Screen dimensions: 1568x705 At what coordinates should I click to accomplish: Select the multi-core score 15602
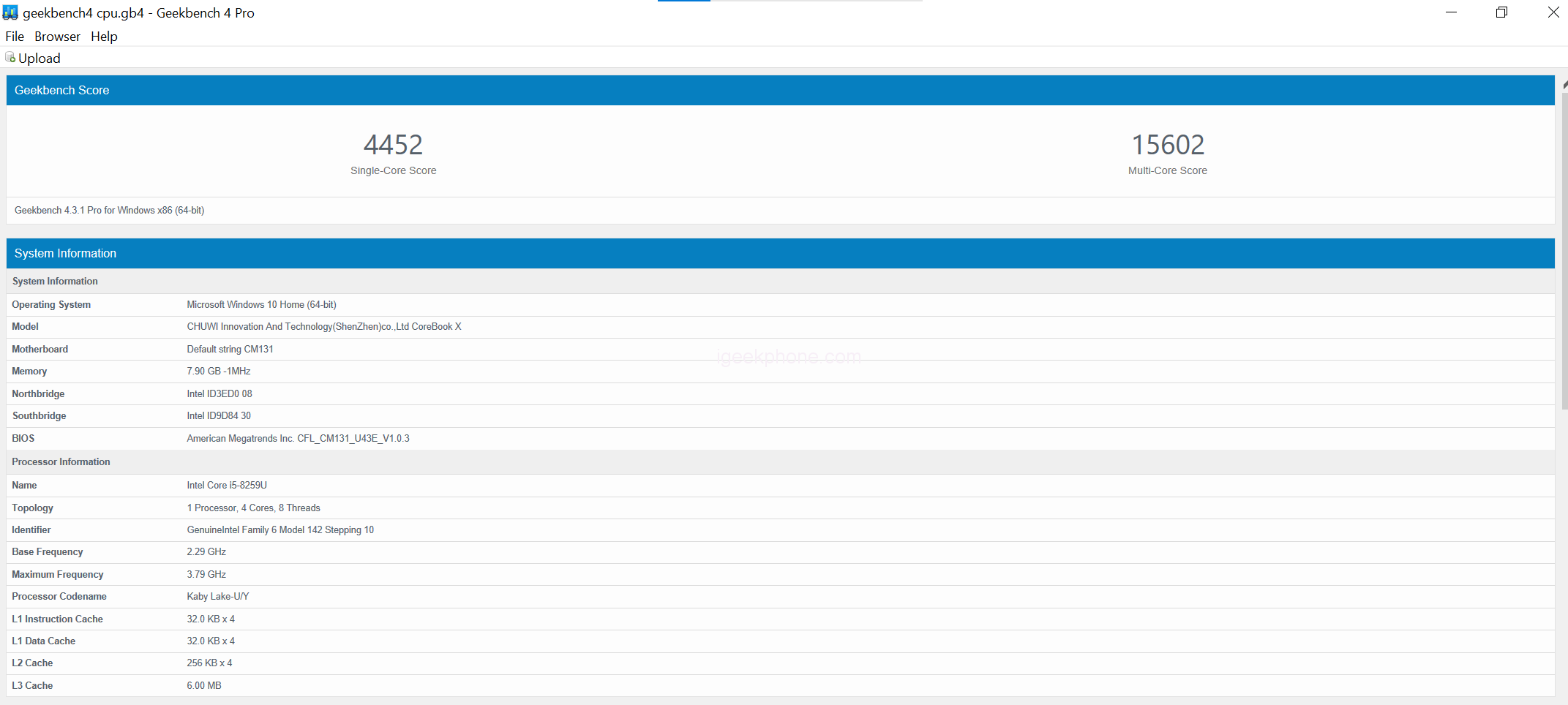point(1168,145)
